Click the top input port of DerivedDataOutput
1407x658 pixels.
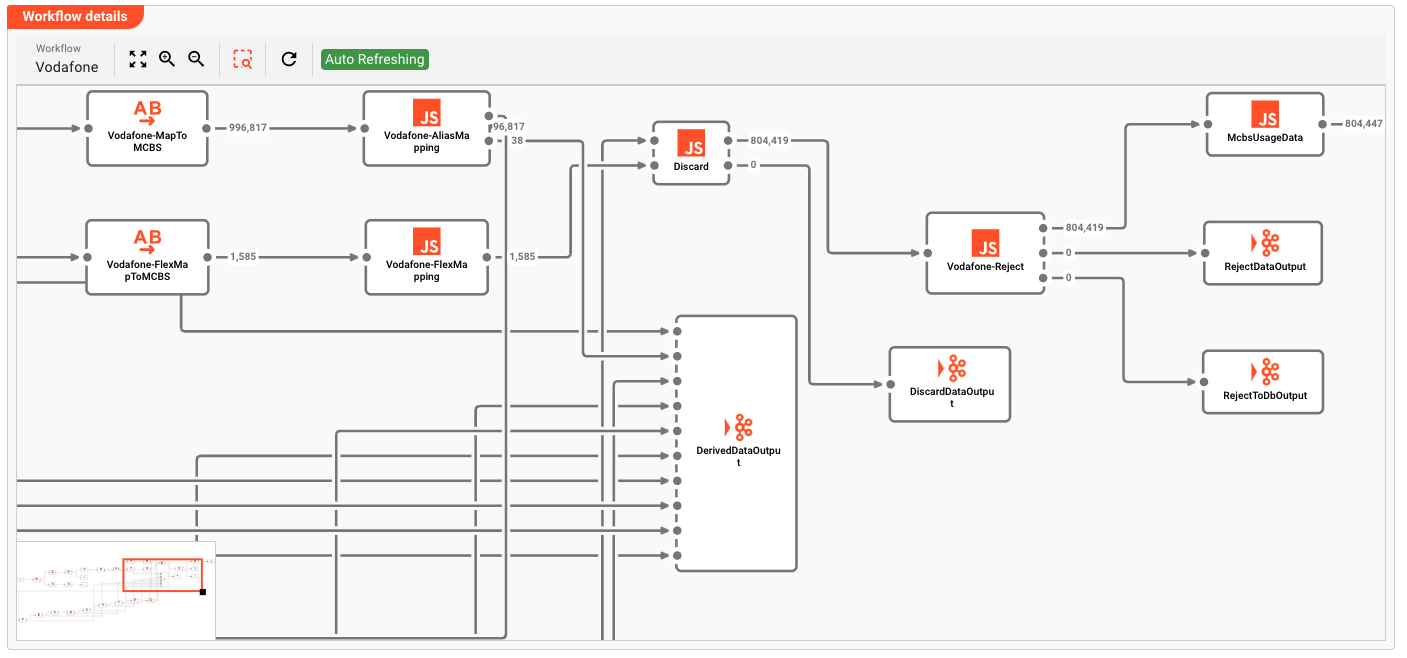677,331
